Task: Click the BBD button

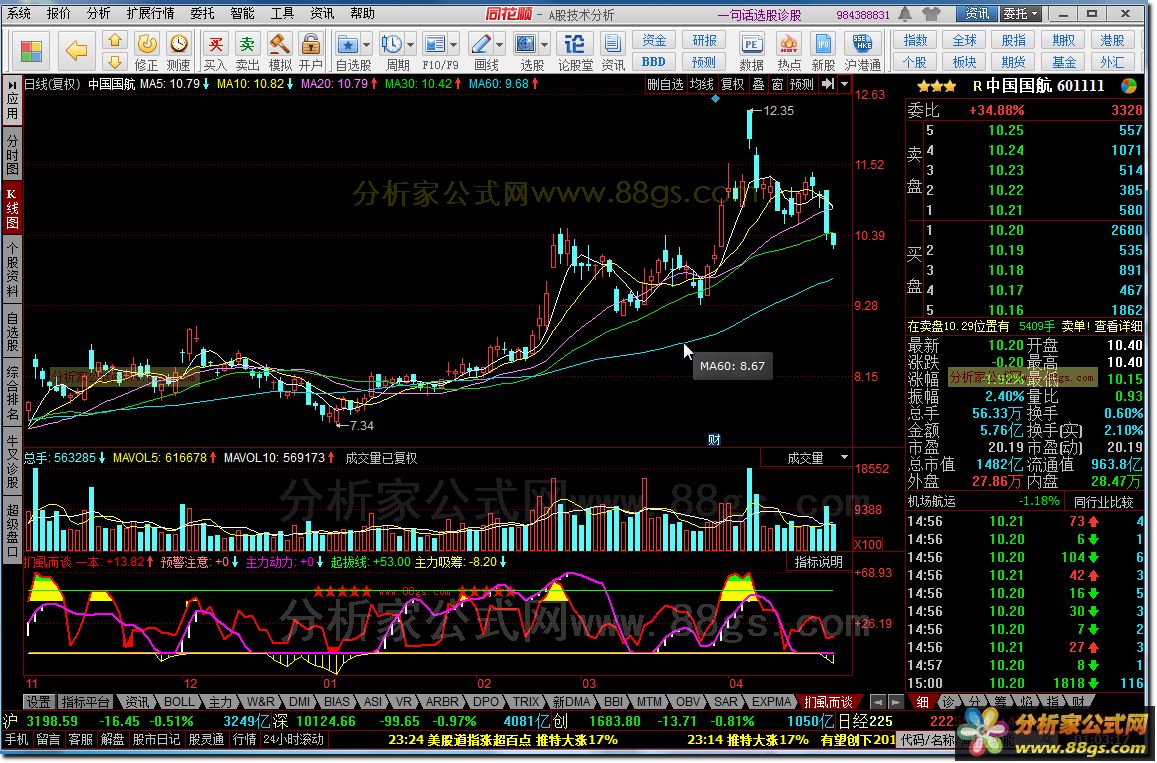Action: [x=654, y=62]
